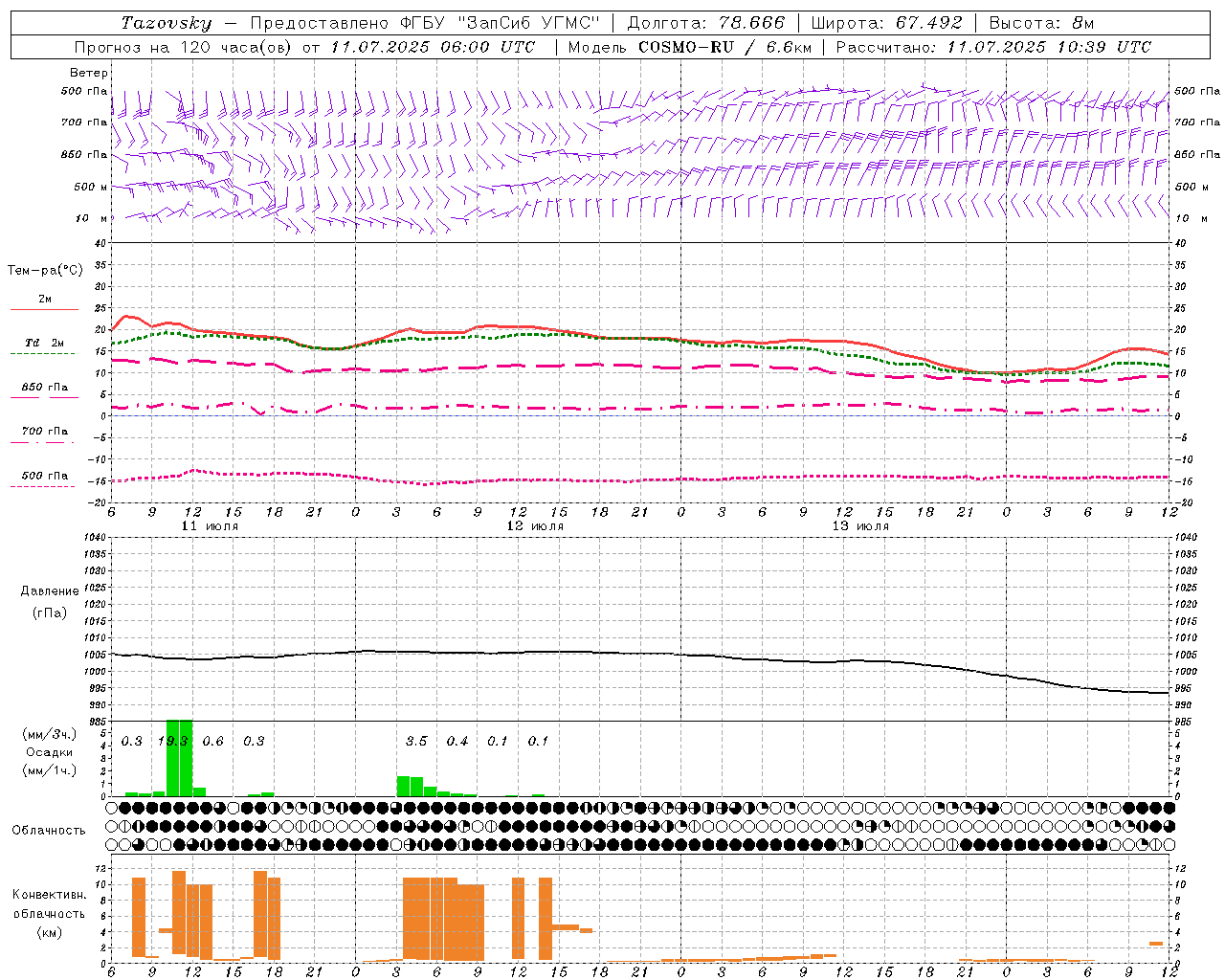The height and width of the screenshot is (980, 1225).
Task: Click the "Осадки" precipitation label
Action: 49,752
